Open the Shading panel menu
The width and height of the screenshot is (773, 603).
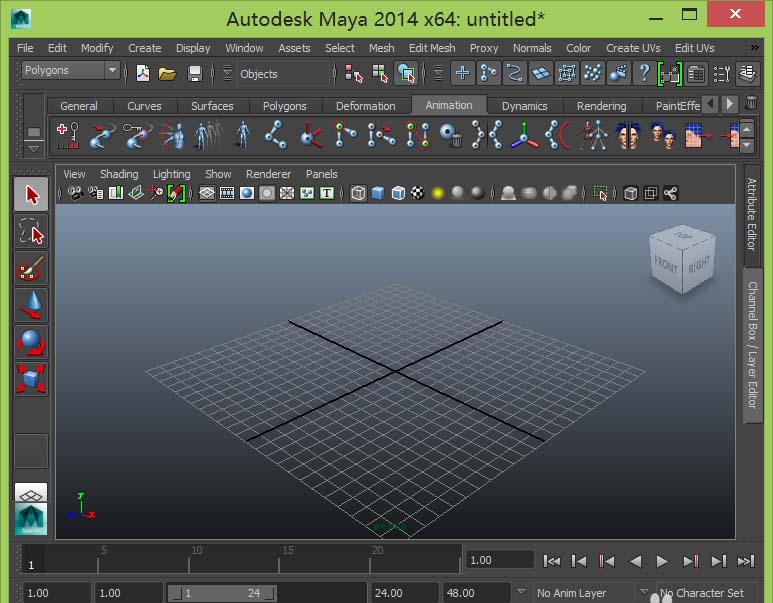(x=119, y=174)
